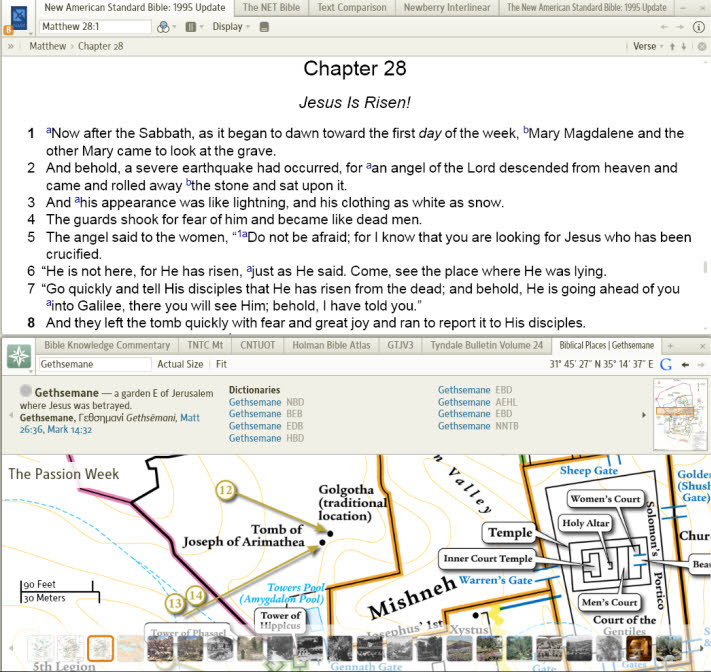Click footnote marker 'a' in verse 3
Viewport: 711px width, 672px height.
click(77, 200)
